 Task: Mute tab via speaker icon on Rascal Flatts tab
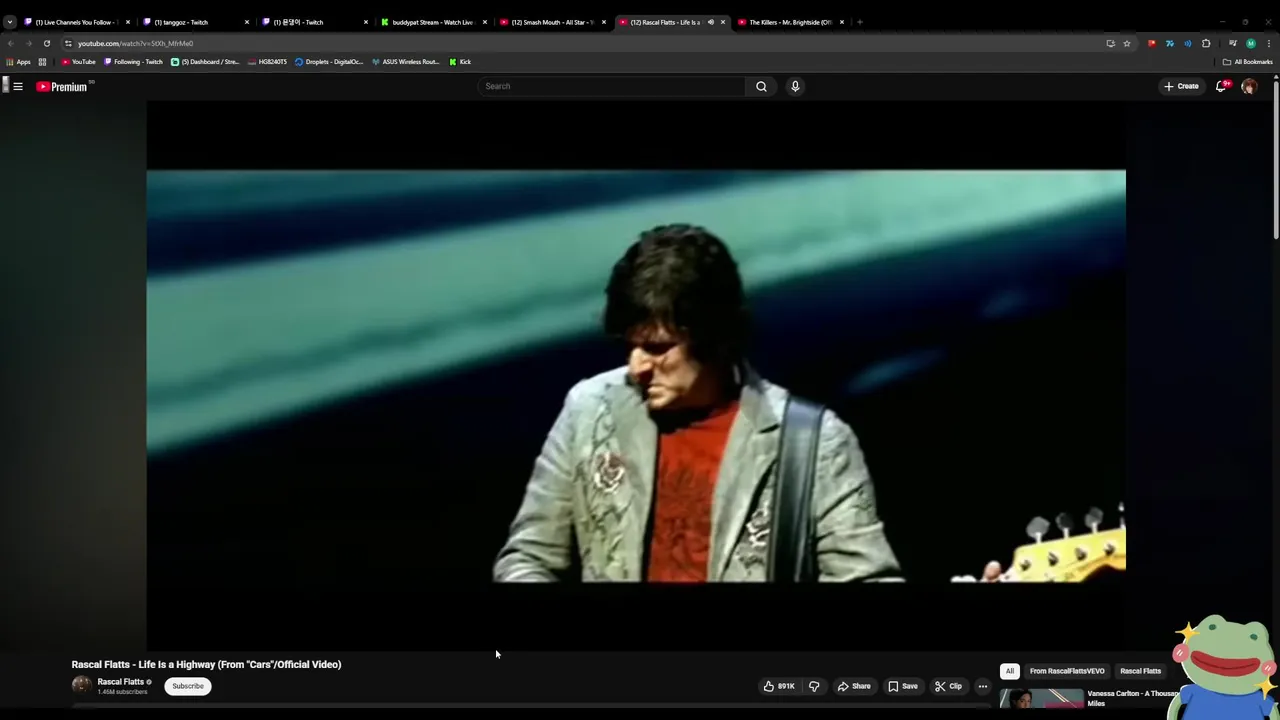(x=711, y=22)
